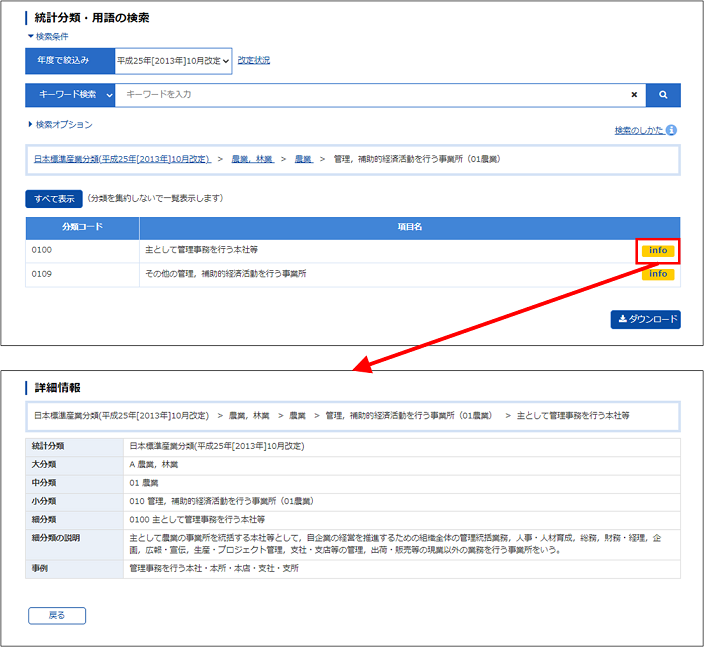704x647 pixels.
Task: Click the すべて表示 button
Action: tap(54, 199)
